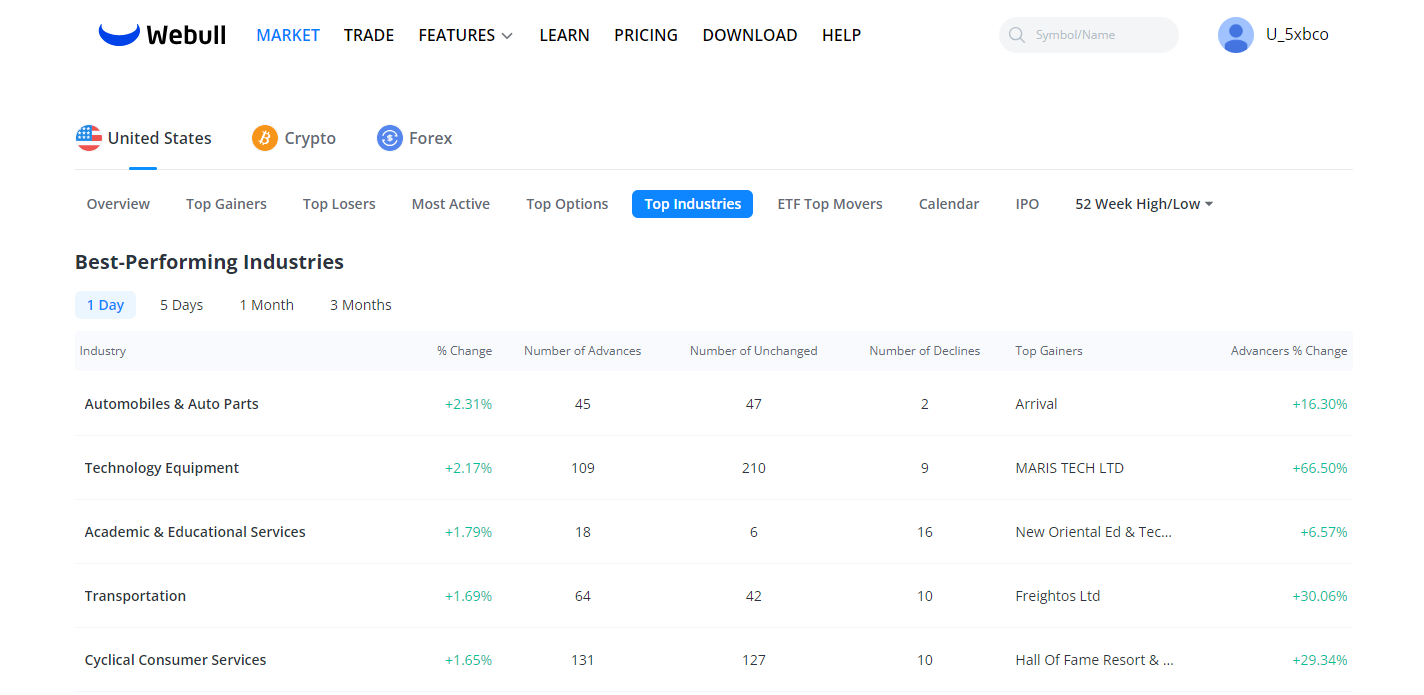
Task: Click the Webull logo
Action: tap(162, 35)
